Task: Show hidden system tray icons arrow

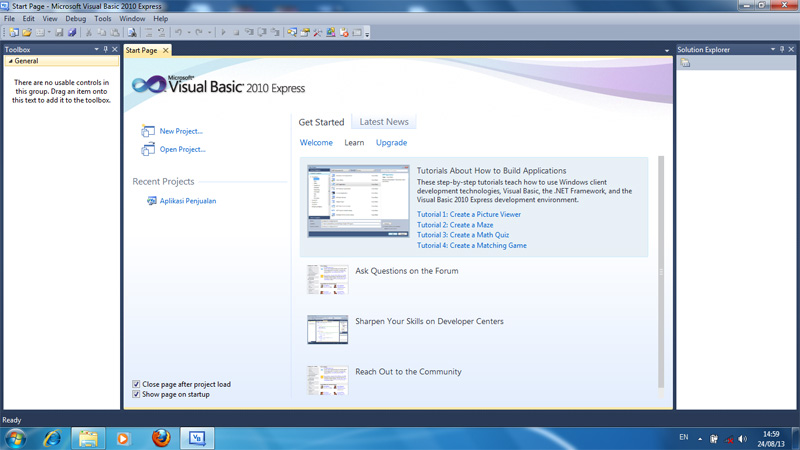Action: click(x=700, y=439)
